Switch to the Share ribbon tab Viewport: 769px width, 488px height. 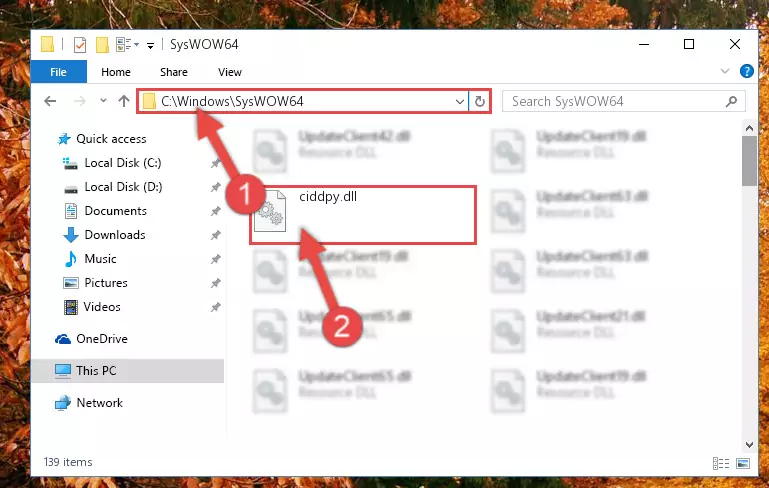(x=174, y=72)
